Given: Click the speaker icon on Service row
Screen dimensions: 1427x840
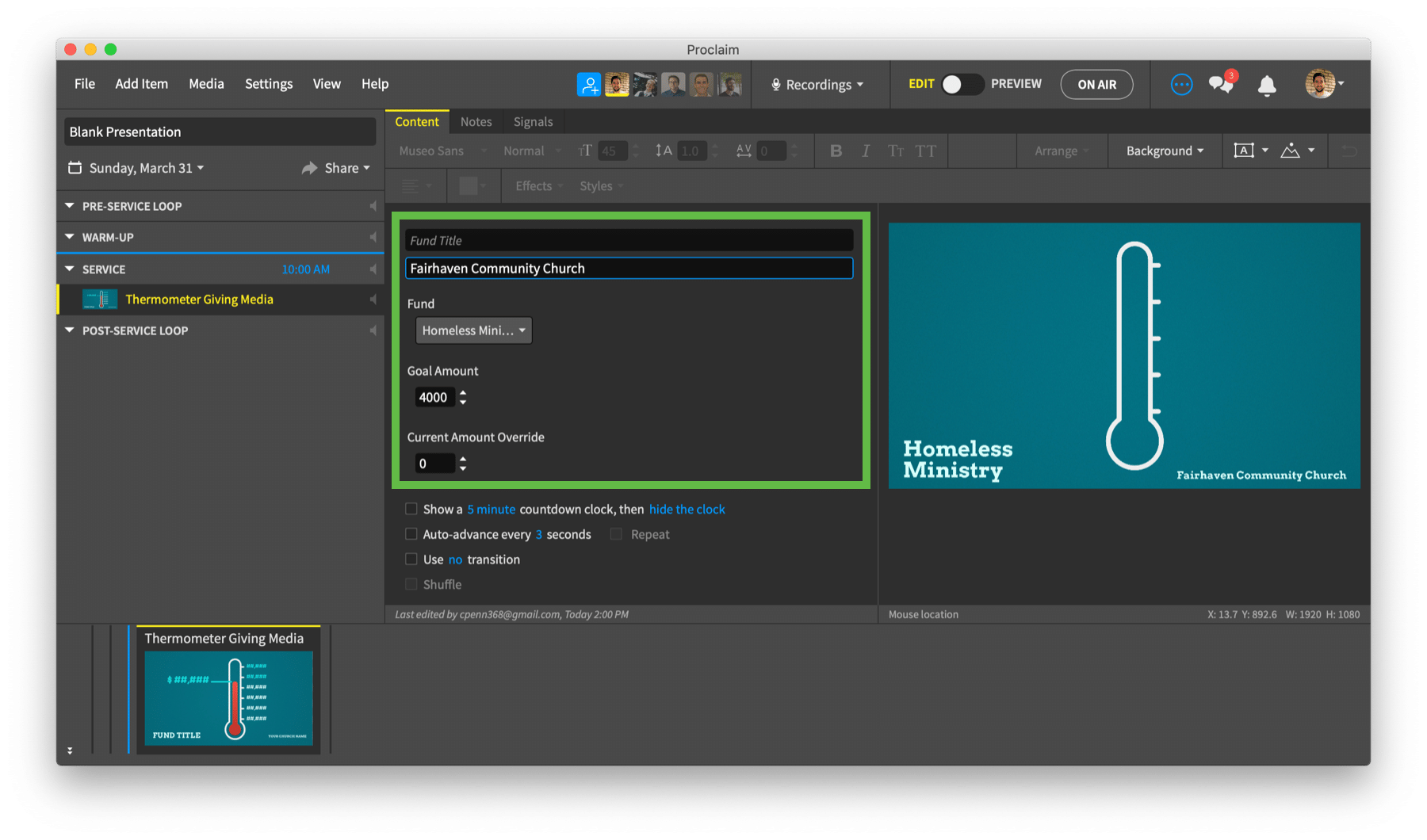Looking at the screenshot, I should 373,269.
